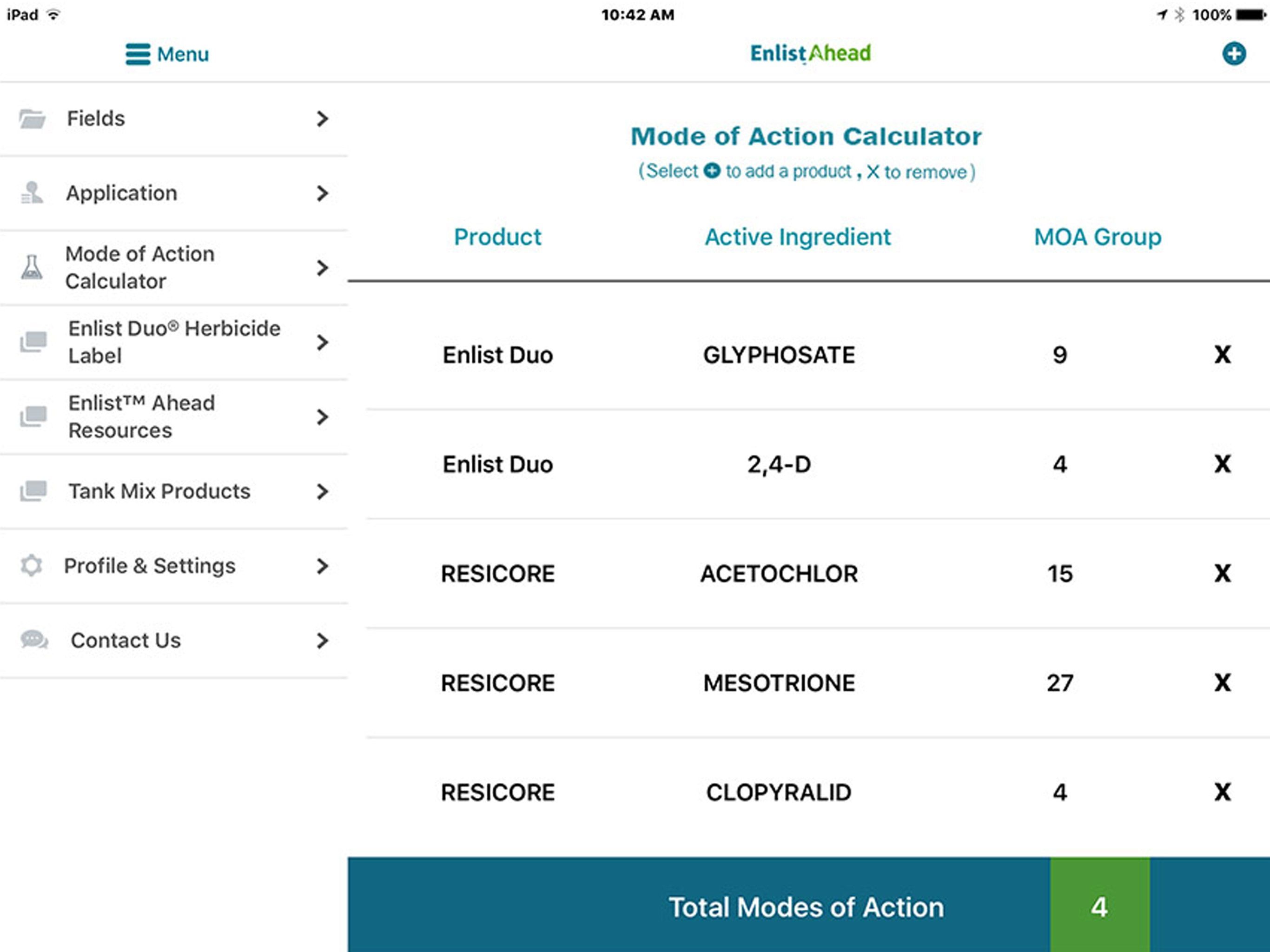Select Mode of Action Calculator menu item
Image resolution: width=1270 pixels, height=952 pixels.
173,268
